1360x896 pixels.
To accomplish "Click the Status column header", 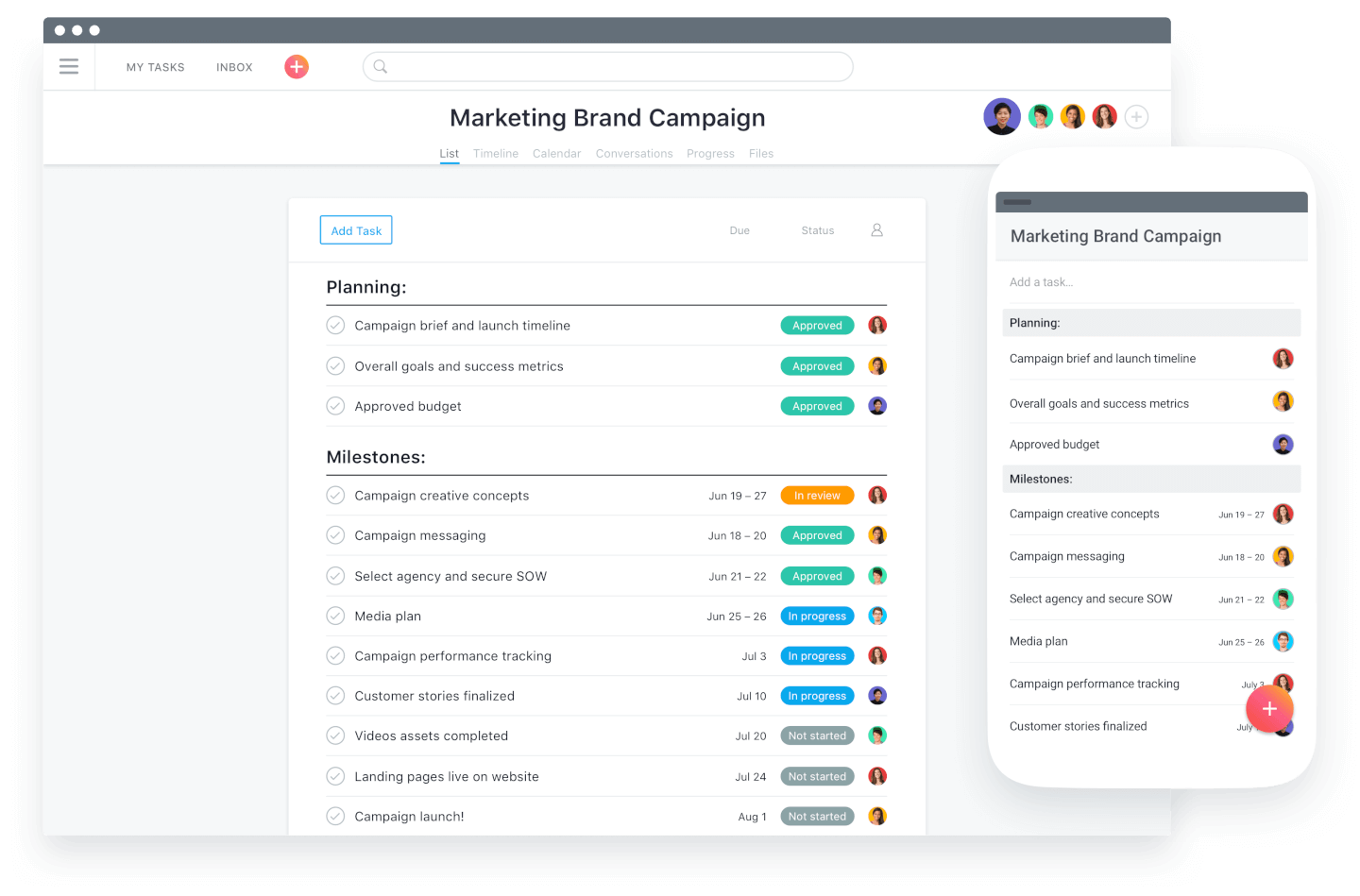I will (818, 230).
